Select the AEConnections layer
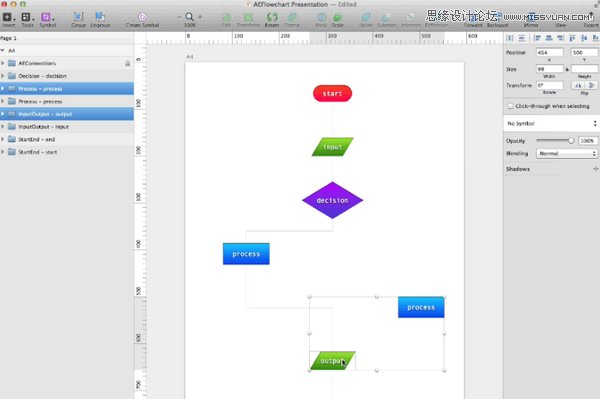600x399 pixels. pos(67,63)
